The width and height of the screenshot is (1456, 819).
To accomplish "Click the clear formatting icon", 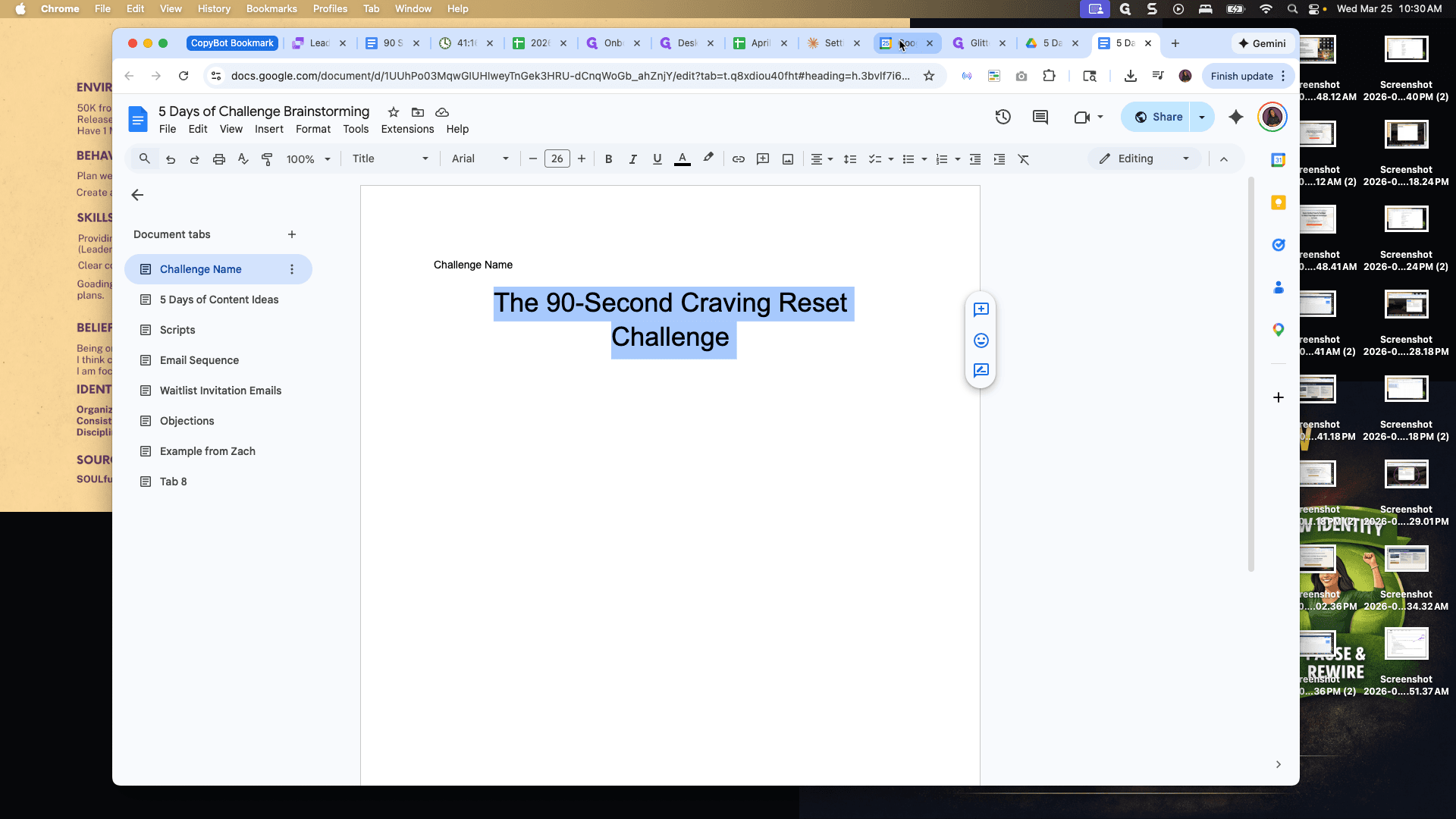I will (x=1024, y=159).
